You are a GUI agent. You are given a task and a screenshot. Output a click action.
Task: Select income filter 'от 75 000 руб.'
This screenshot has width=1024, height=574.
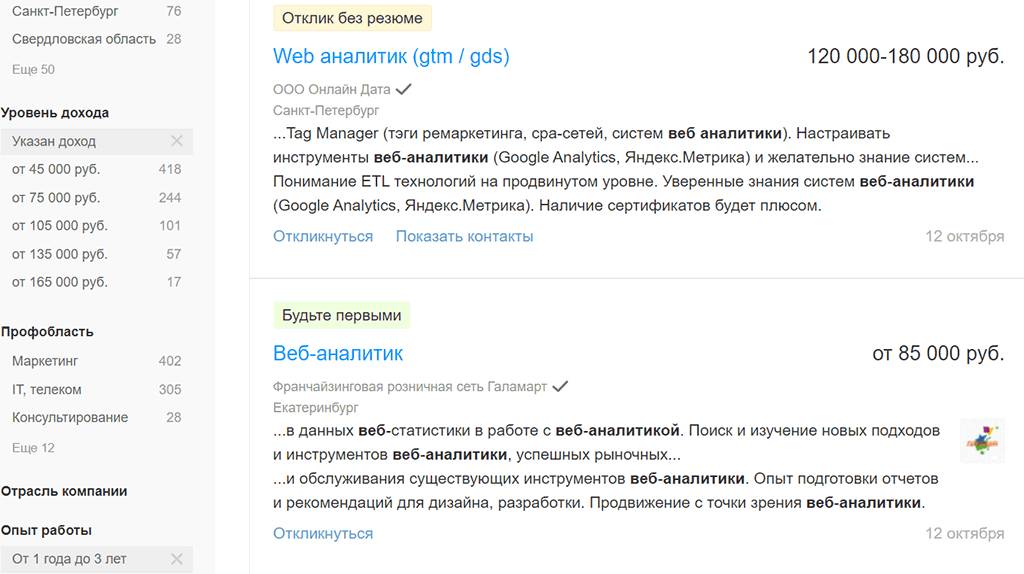point(56,197)
